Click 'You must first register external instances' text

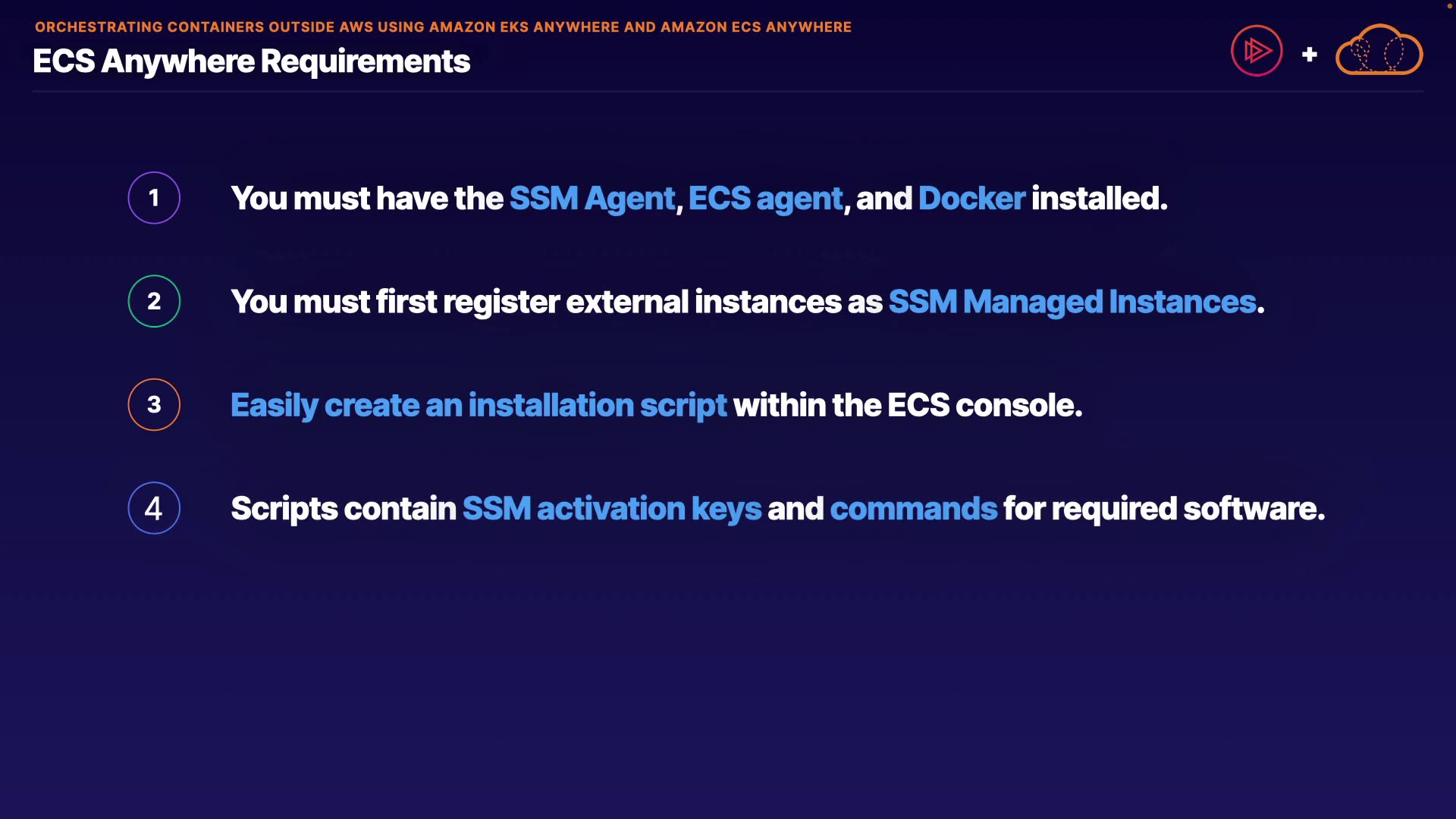557,302
